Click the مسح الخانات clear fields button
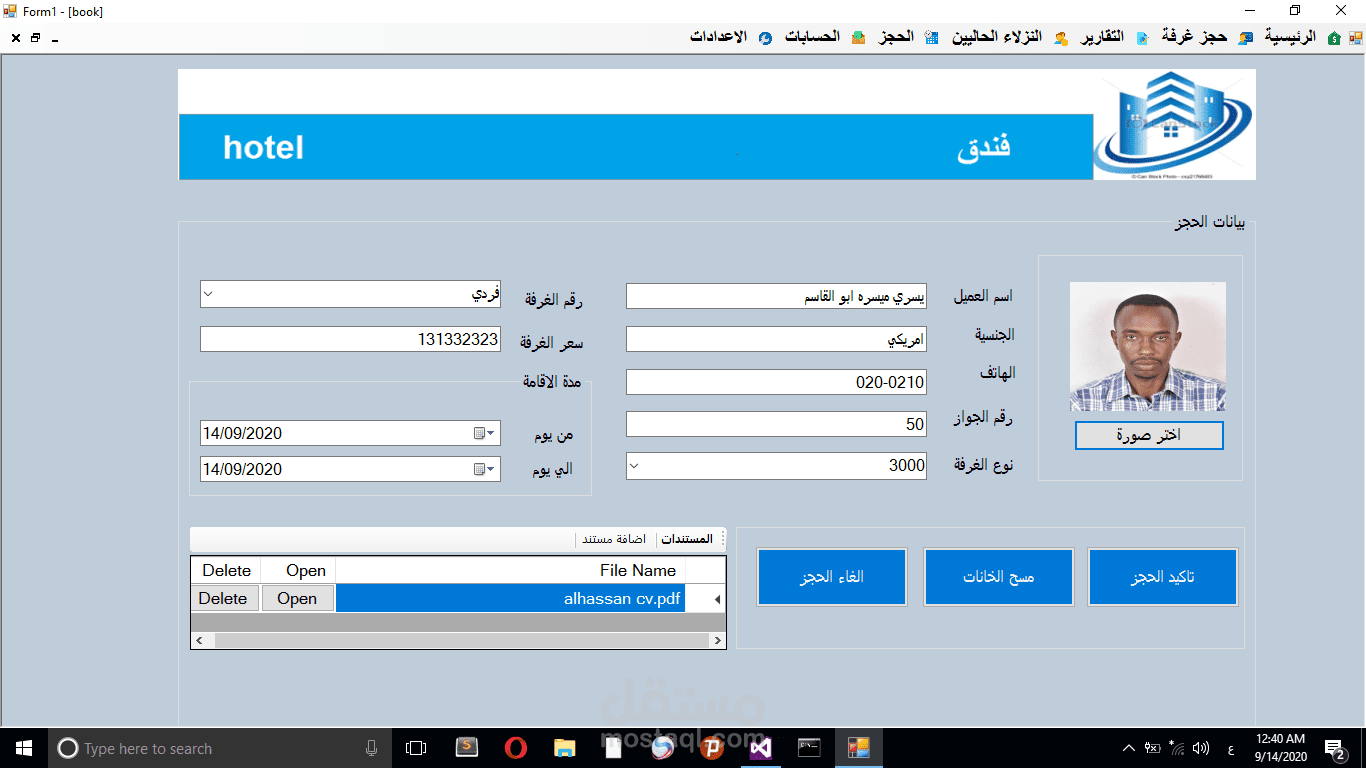Screen dimensions: 1366x768 [998, 577]
